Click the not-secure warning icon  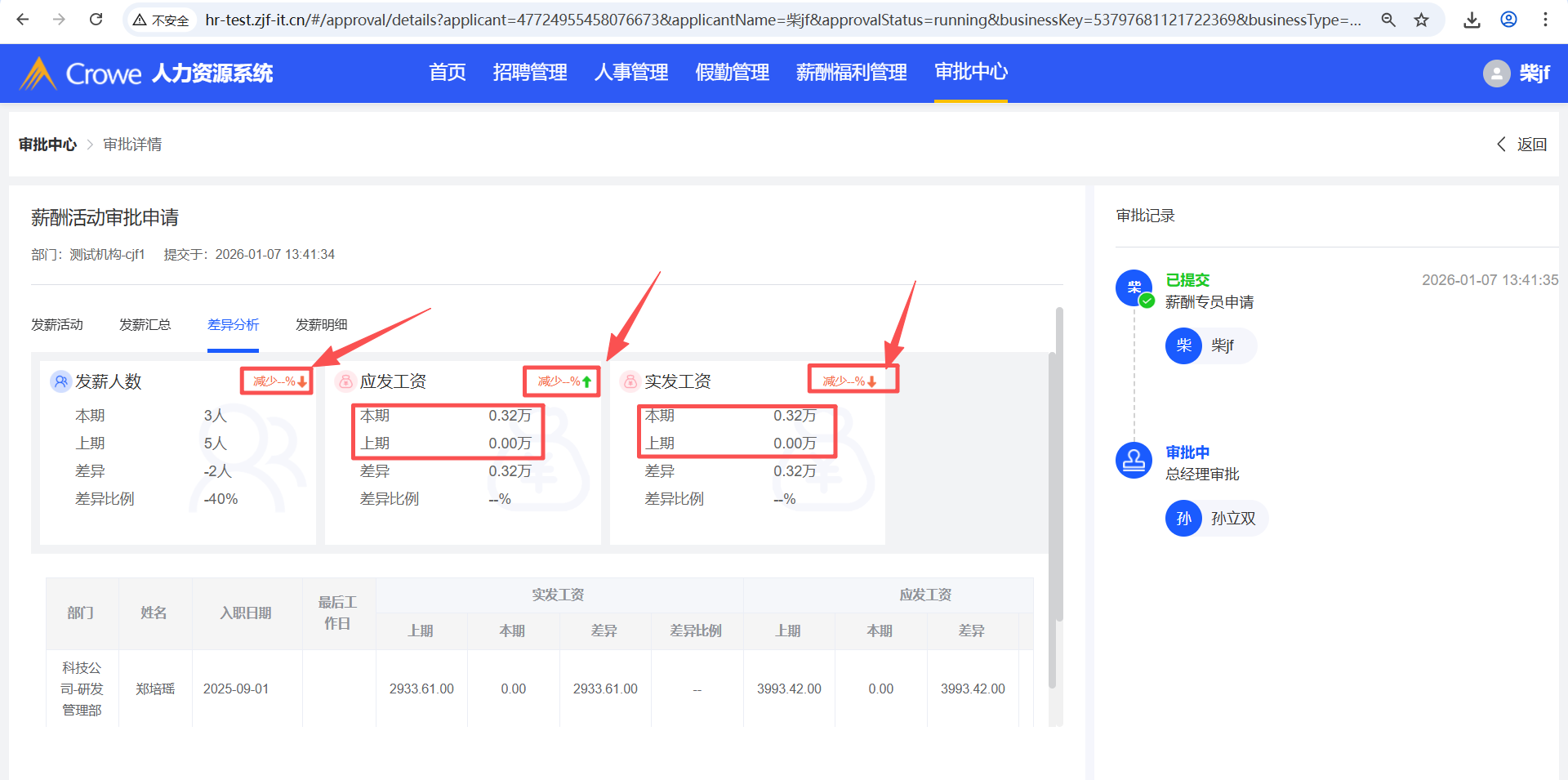(x=140, y=20)
